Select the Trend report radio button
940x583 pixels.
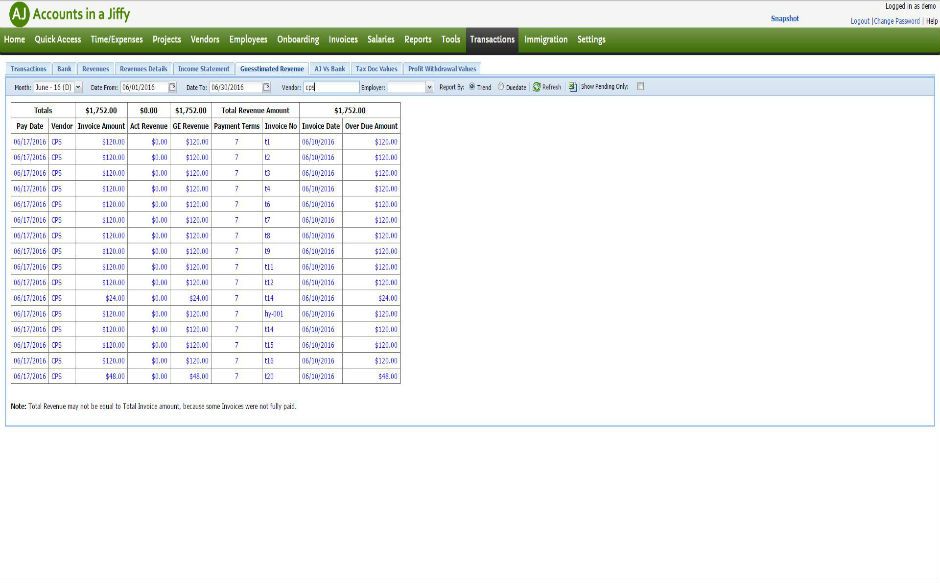point(472,86)
